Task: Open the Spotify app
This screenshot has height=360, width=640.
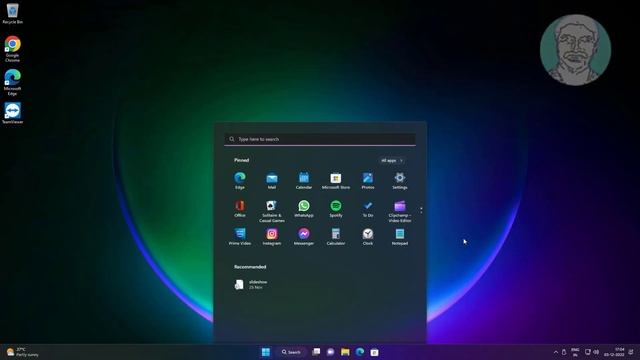Action: pyautogui.click(x=336, y=209)
